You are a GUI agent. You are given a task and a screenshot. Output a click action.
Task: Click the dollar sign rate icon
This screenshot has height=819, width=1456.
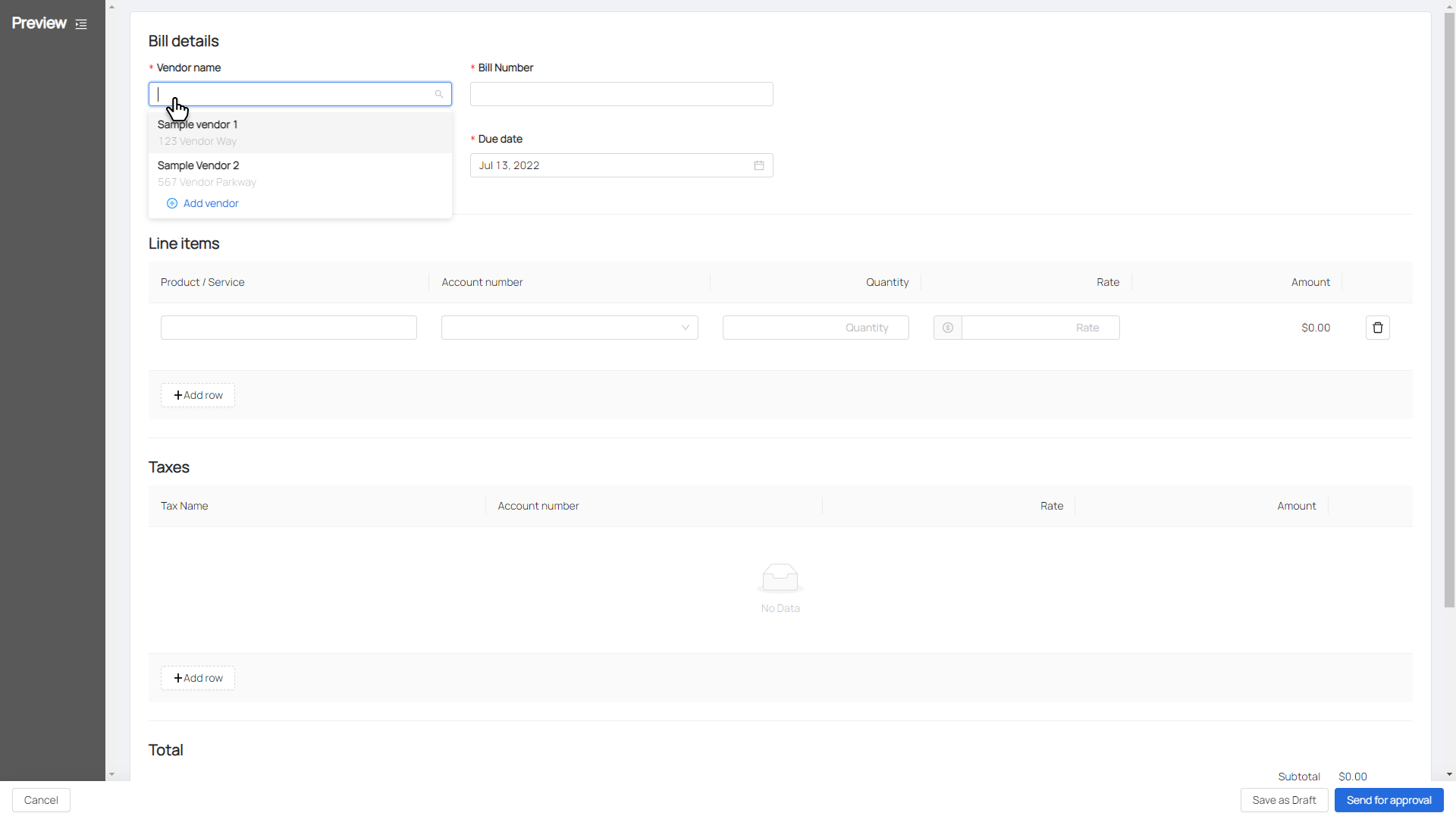947,328
